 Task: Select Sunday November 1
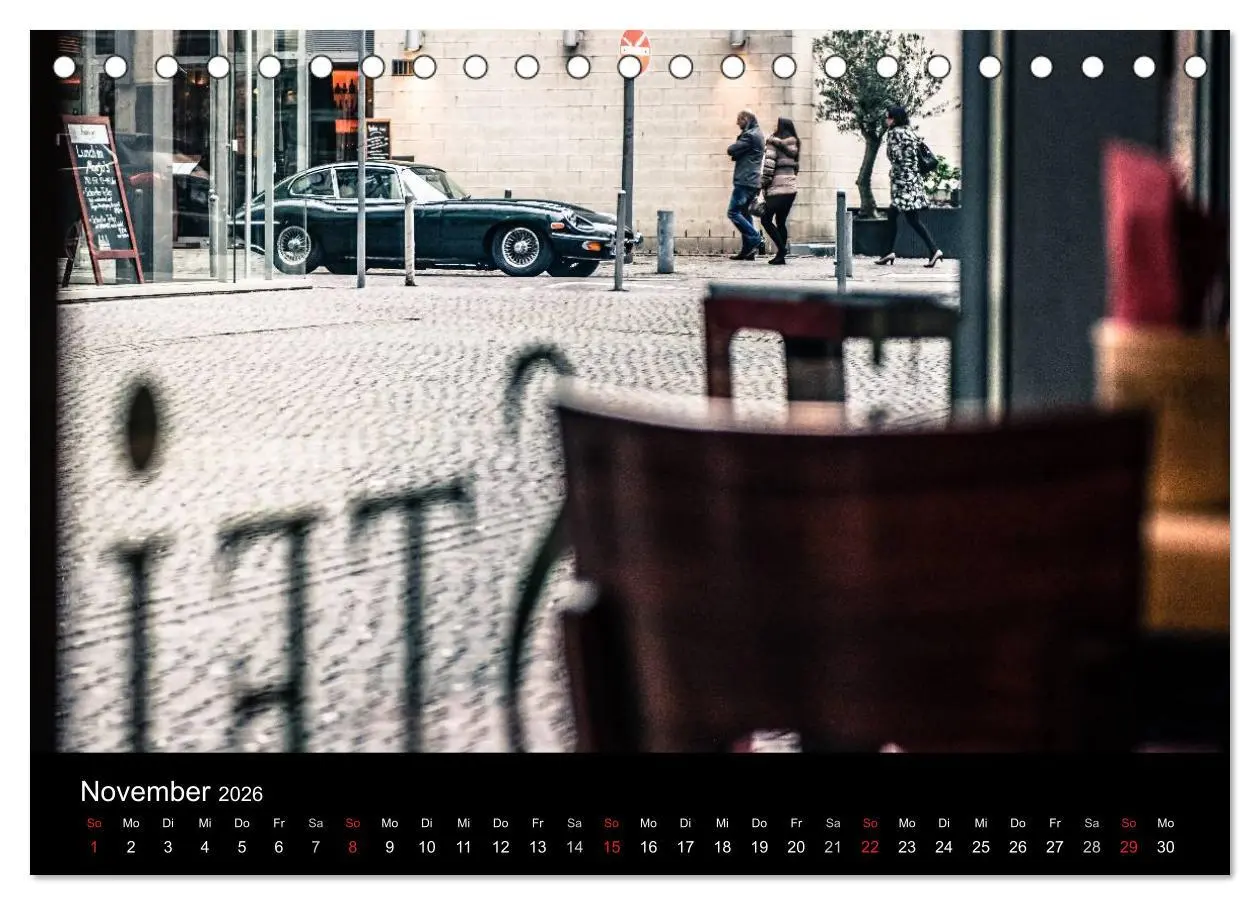(x=94, y=847)
